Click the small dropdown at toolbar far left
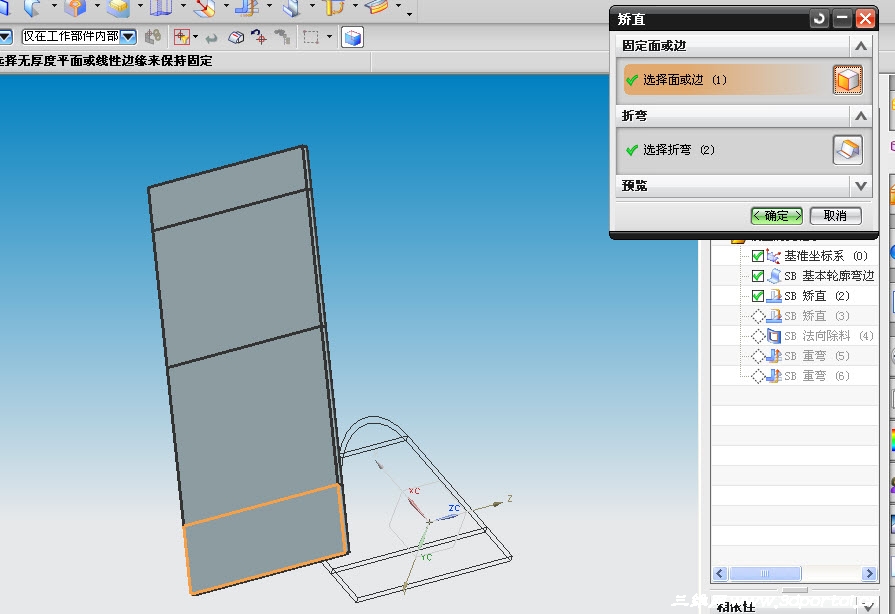The image size is (895, 614). click(x=5, y=38)
